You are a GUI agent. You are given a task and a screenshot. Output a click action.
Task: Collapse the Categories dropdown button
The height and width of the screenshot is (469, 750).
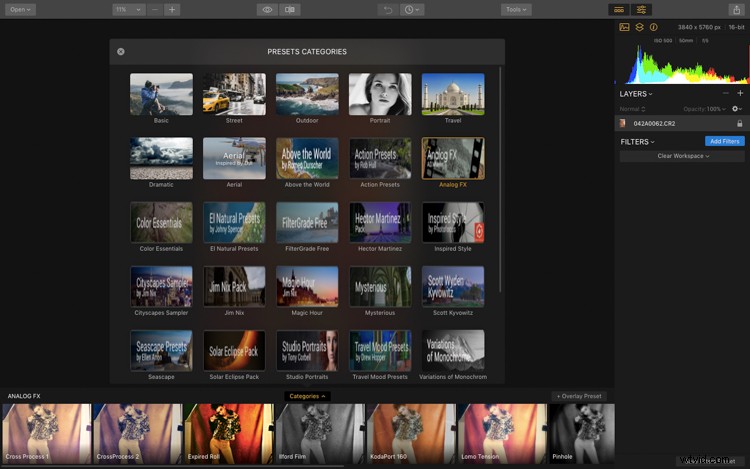pos(307,396)
